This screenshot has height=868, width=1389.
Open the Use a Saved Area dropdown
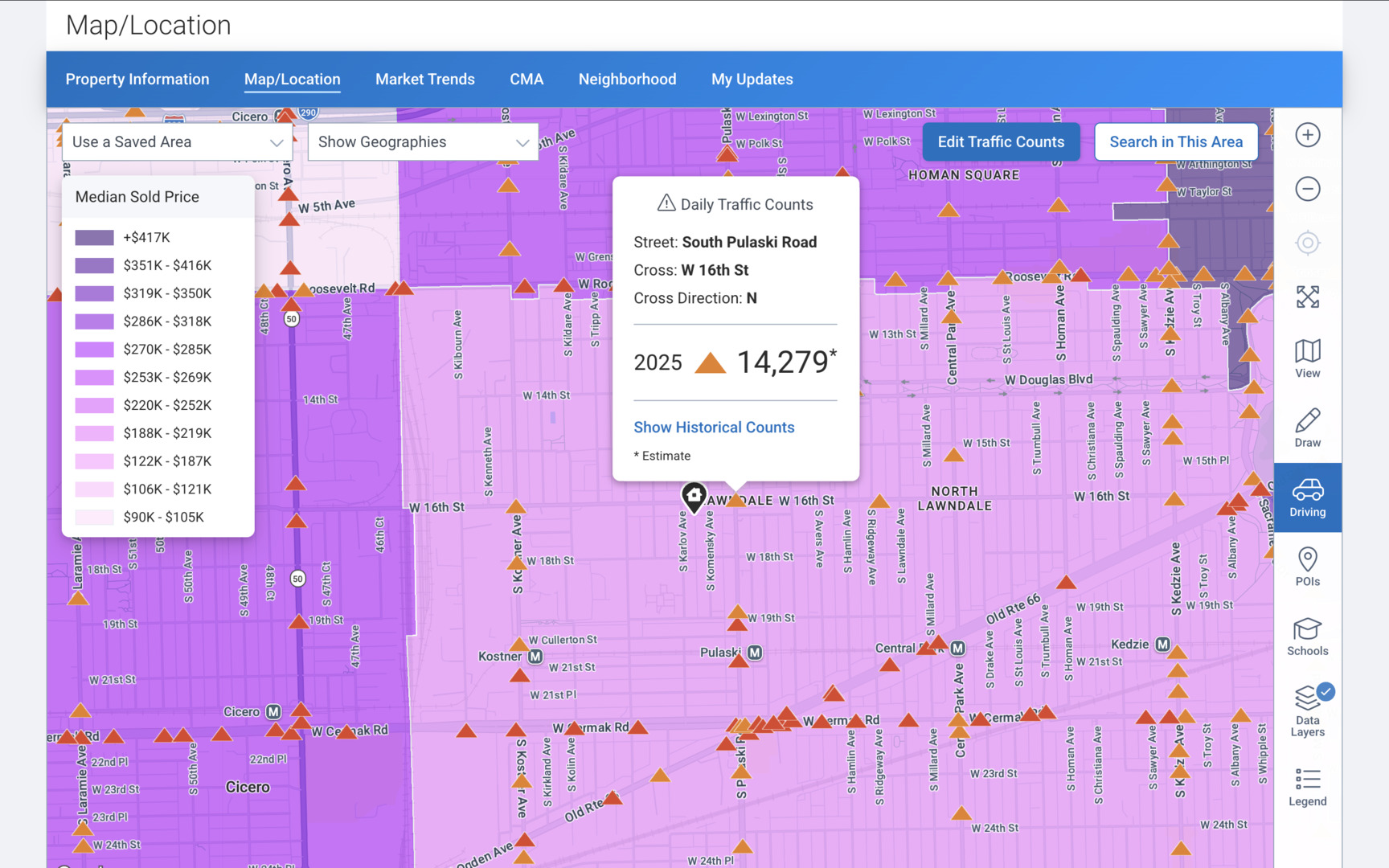click(177, 142)
